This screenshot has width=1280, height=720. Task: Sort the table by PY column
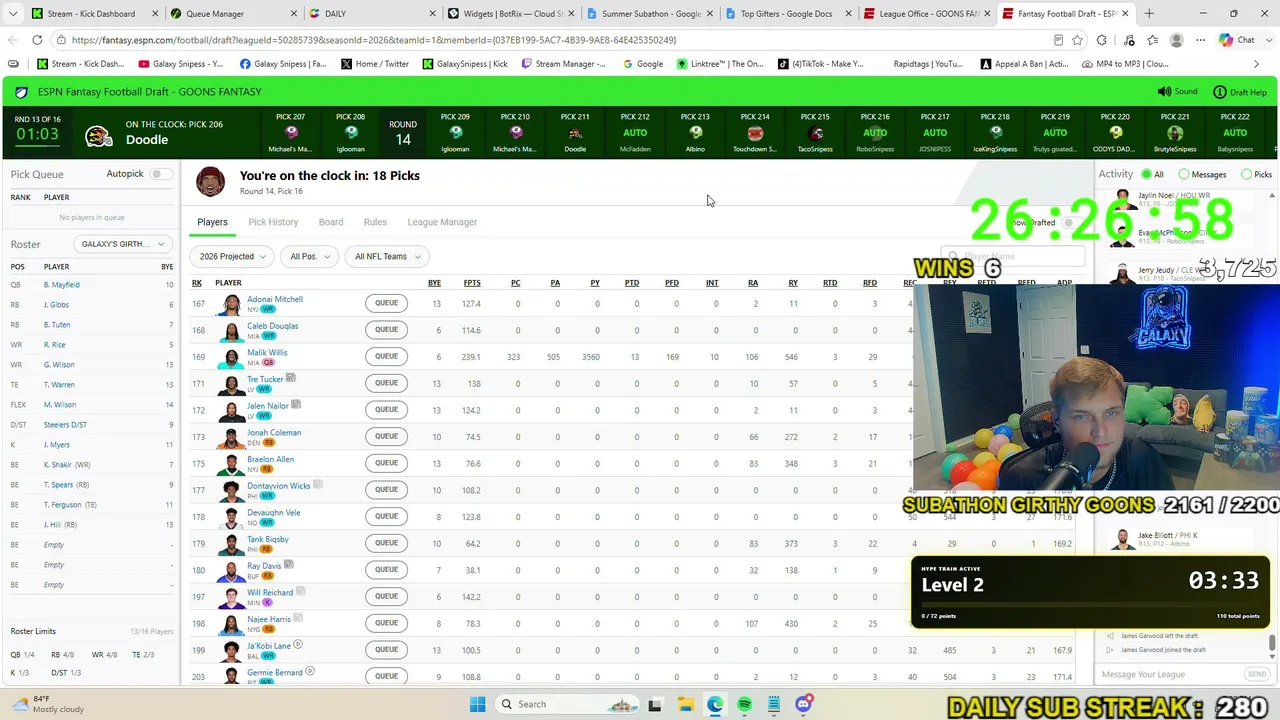(x=595, y=283)
